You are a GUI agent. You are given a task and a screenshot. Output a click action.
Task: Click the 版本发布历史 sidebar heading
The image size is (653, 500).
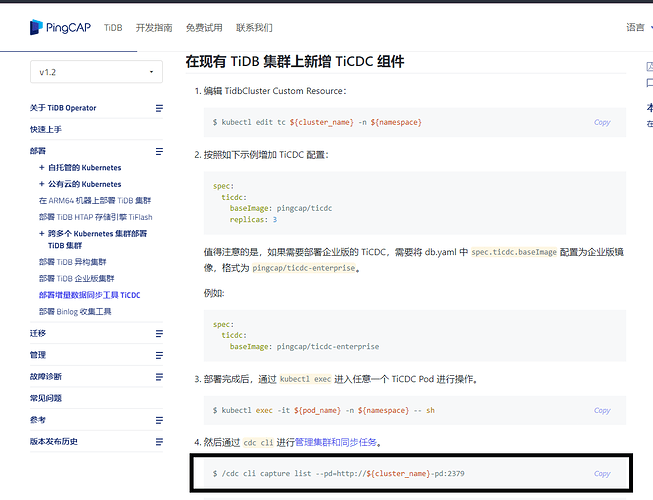click(54, 442)
